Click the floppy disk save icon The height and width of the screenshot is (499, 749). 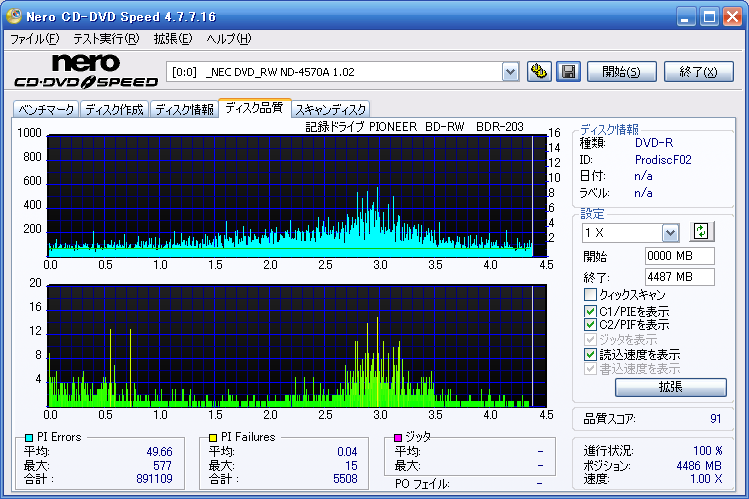click(568, 72)
